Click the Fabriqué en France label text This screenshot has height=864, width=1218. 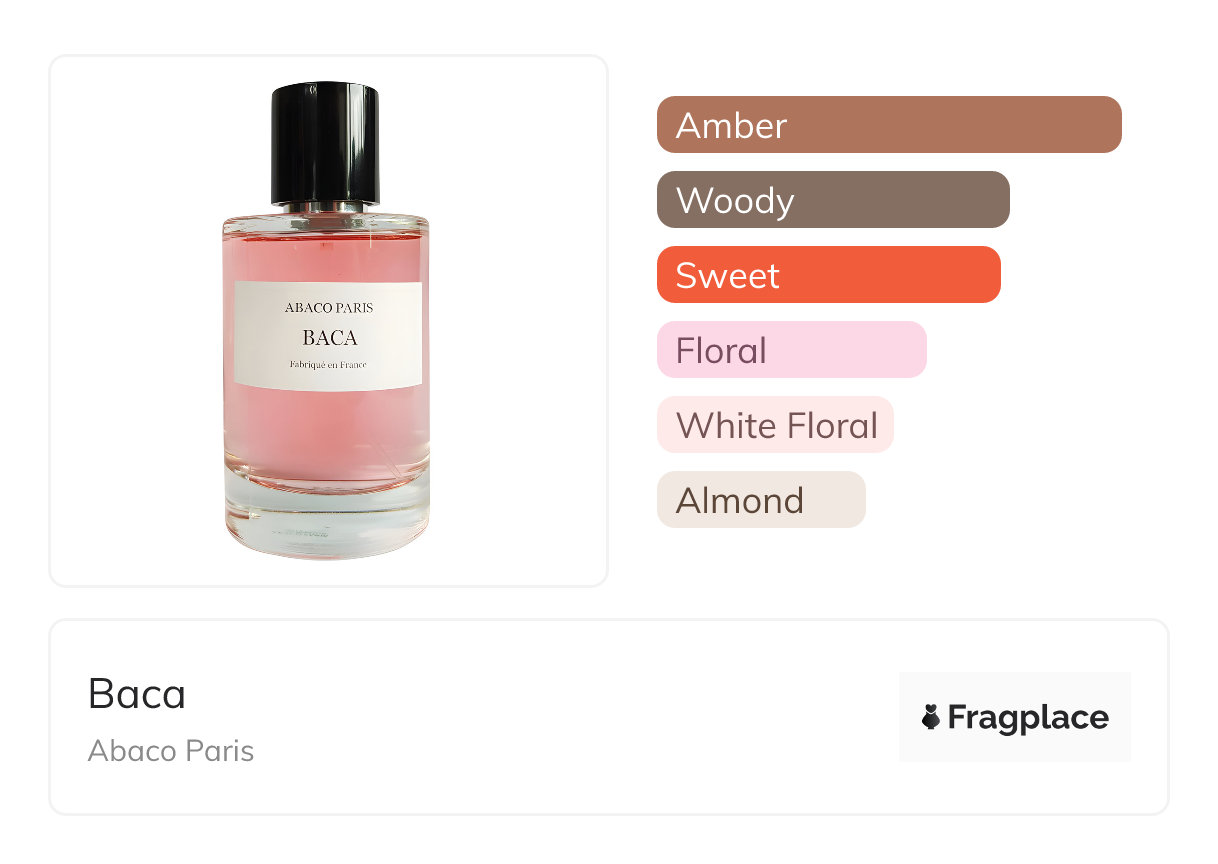328,365
